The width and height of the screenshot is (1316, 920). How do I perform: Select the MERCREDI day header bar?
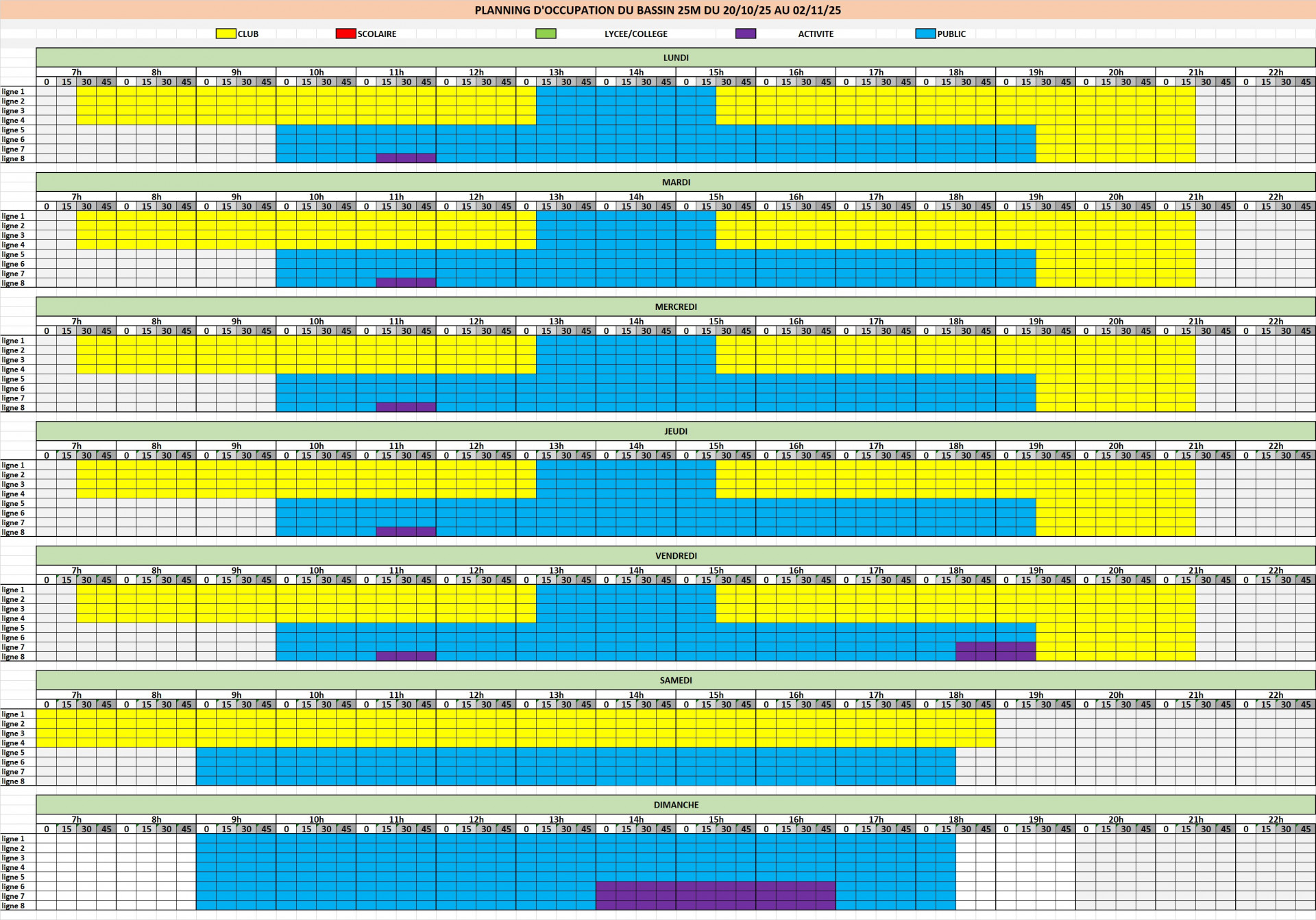(x=675, y=306)
